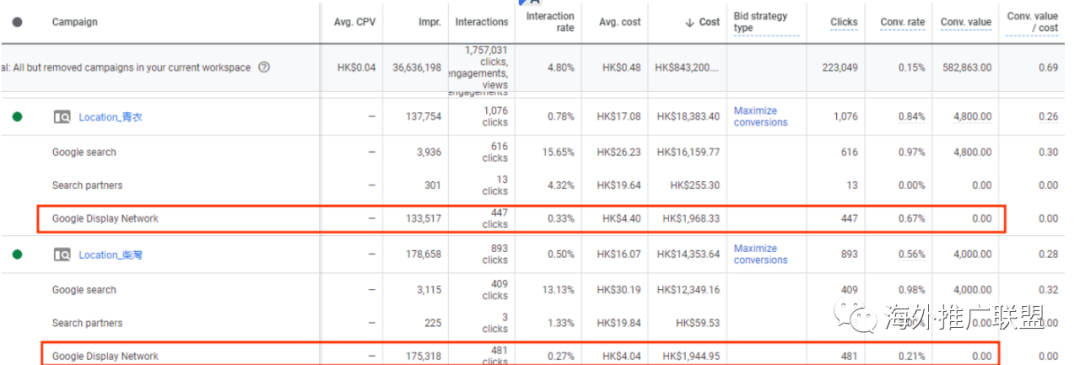This screenshot has width=1080, height=365.
Task: Click the sort arrow on Cost column
Action: point(689,22)
